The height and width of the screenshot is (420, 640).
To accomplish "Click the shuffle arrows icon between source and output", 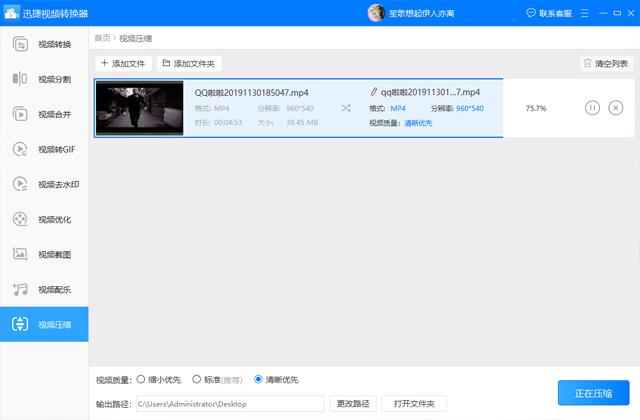I will [346, 108].
